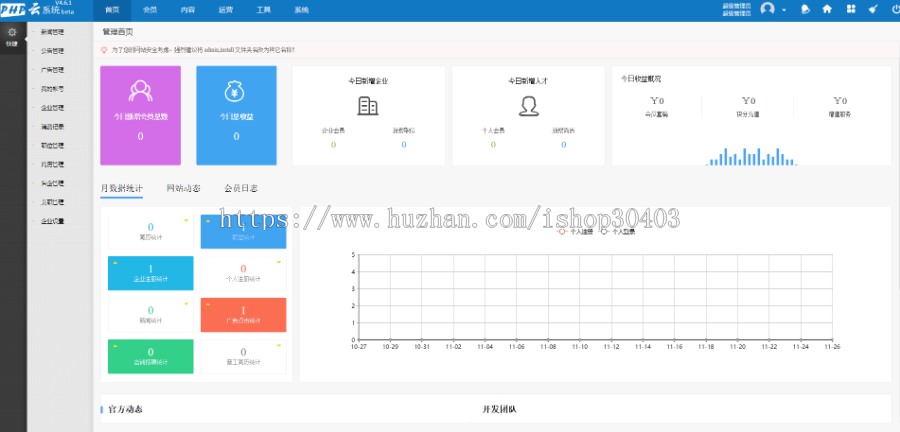Click the middle ¥0 积分充值 value

click(748, 101)
